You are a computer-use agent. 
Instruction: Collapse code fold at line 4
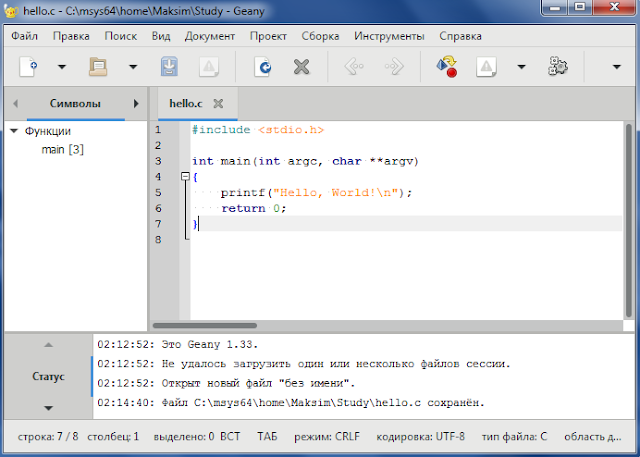point(185,176)
